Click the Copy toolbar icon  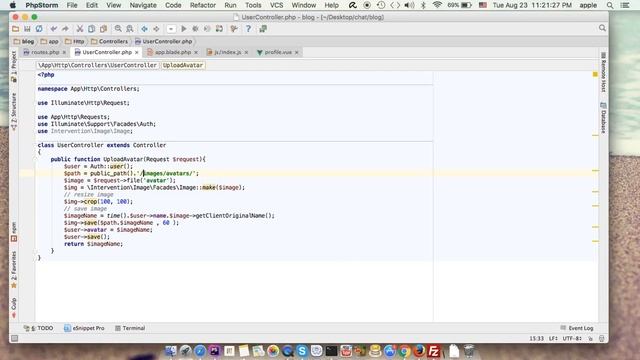click(x=91, y=29)
